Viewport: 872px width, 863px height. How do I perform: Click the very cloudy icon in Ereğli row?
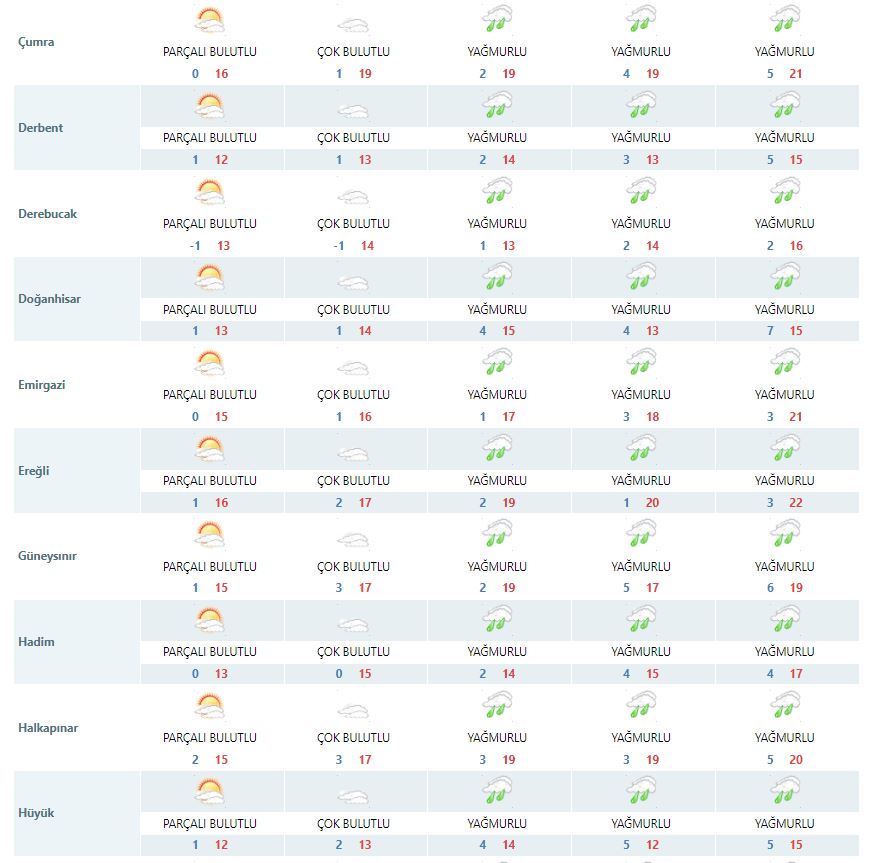(354, 450)
